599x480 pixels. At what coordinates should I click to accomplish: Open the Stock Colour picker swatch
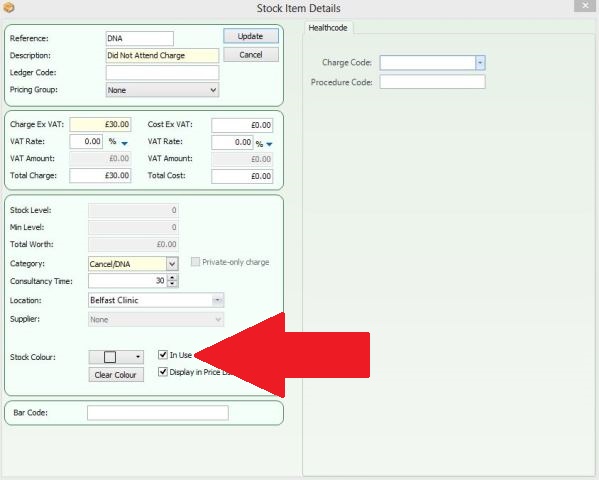(x=116, y=357)
